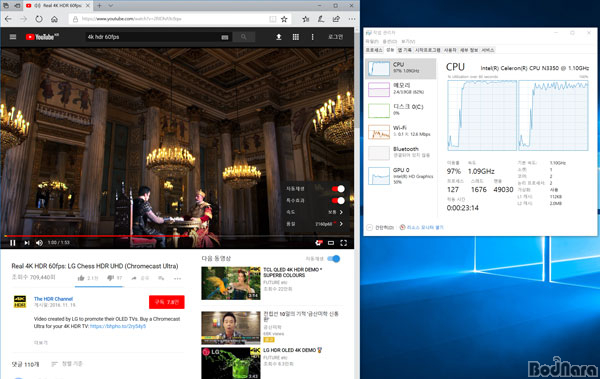The height and width of the screenshot is (379, 600).
Task: Skip to next video in player
Action: (x=27, y=243)
